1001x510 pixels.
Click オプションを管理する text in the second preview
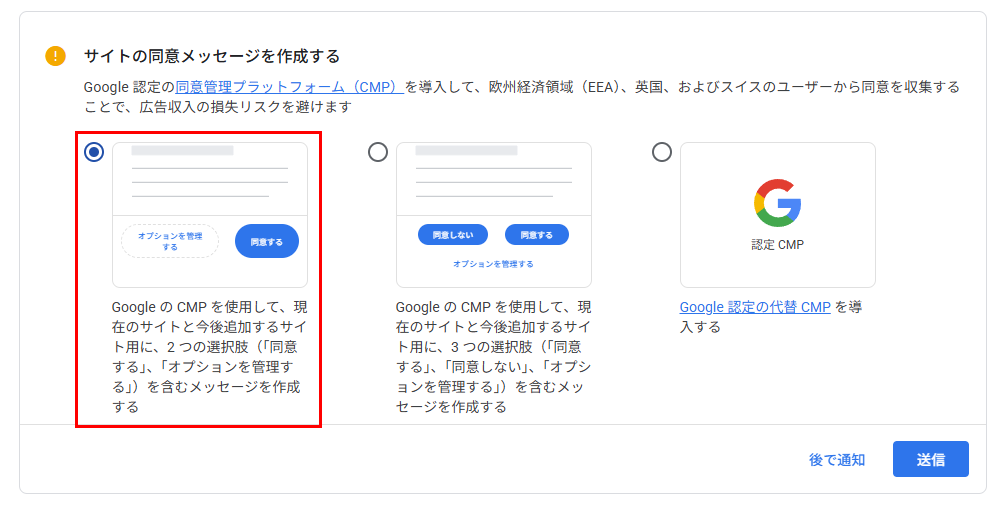coord(493,264)
